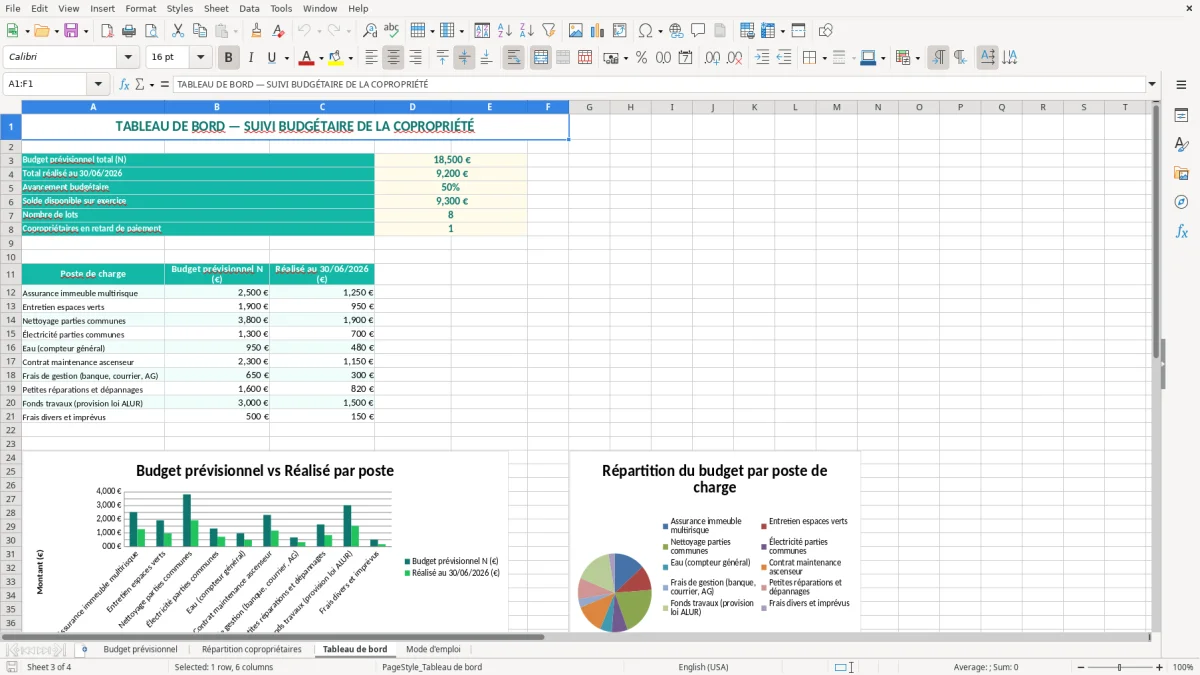Click the Sort Descending icon
Viewport: 1200px width, 675px height.
[x=526, y=31]
